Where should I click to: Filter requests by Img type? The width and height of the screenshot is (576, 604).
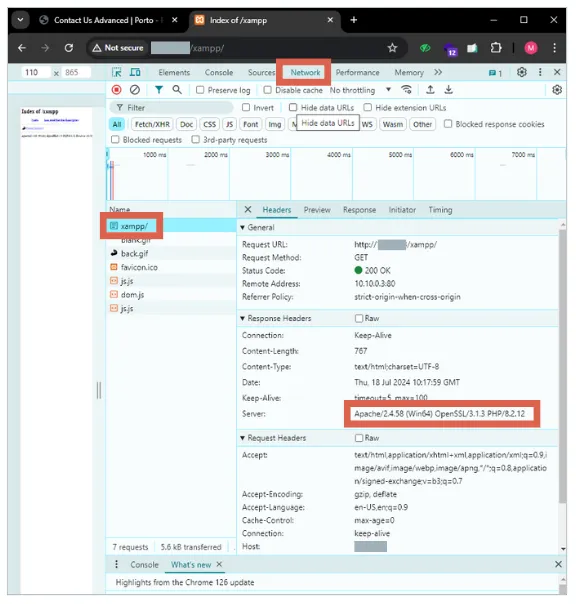point(275,124)
